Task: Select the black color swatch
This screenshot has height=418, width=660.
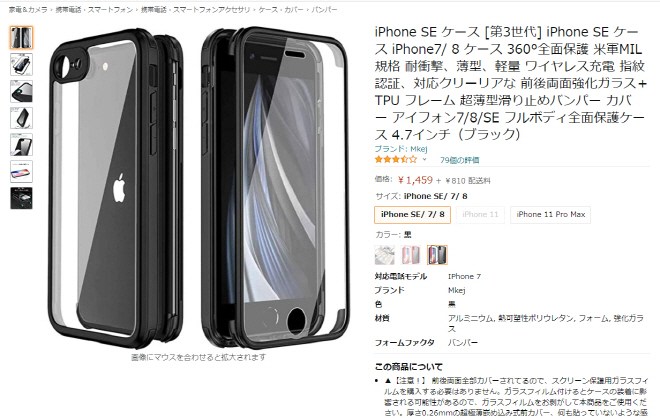Action: click(437, 255)
